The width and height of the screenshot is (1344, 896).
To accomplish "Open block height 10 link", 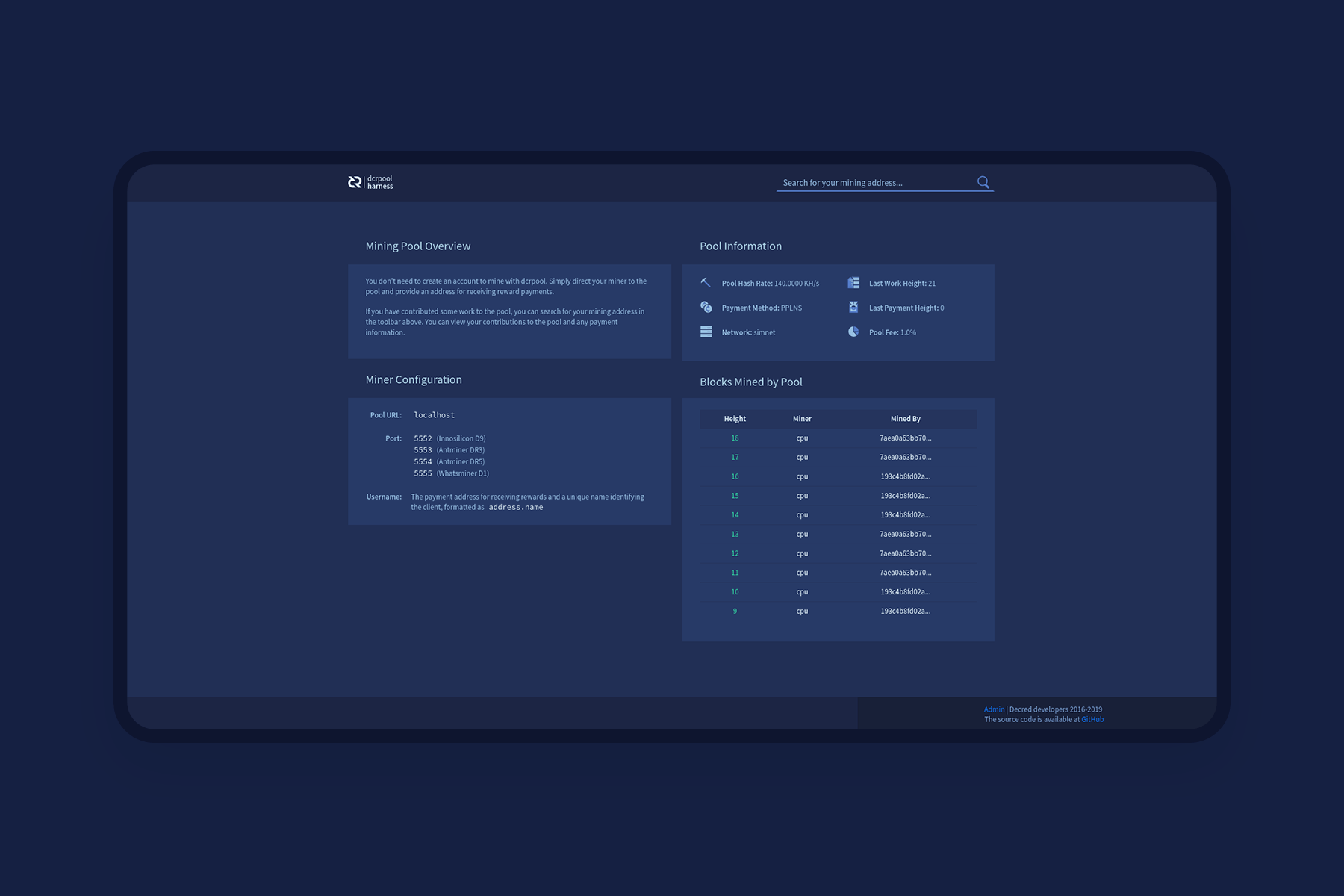I will (735, 592).
